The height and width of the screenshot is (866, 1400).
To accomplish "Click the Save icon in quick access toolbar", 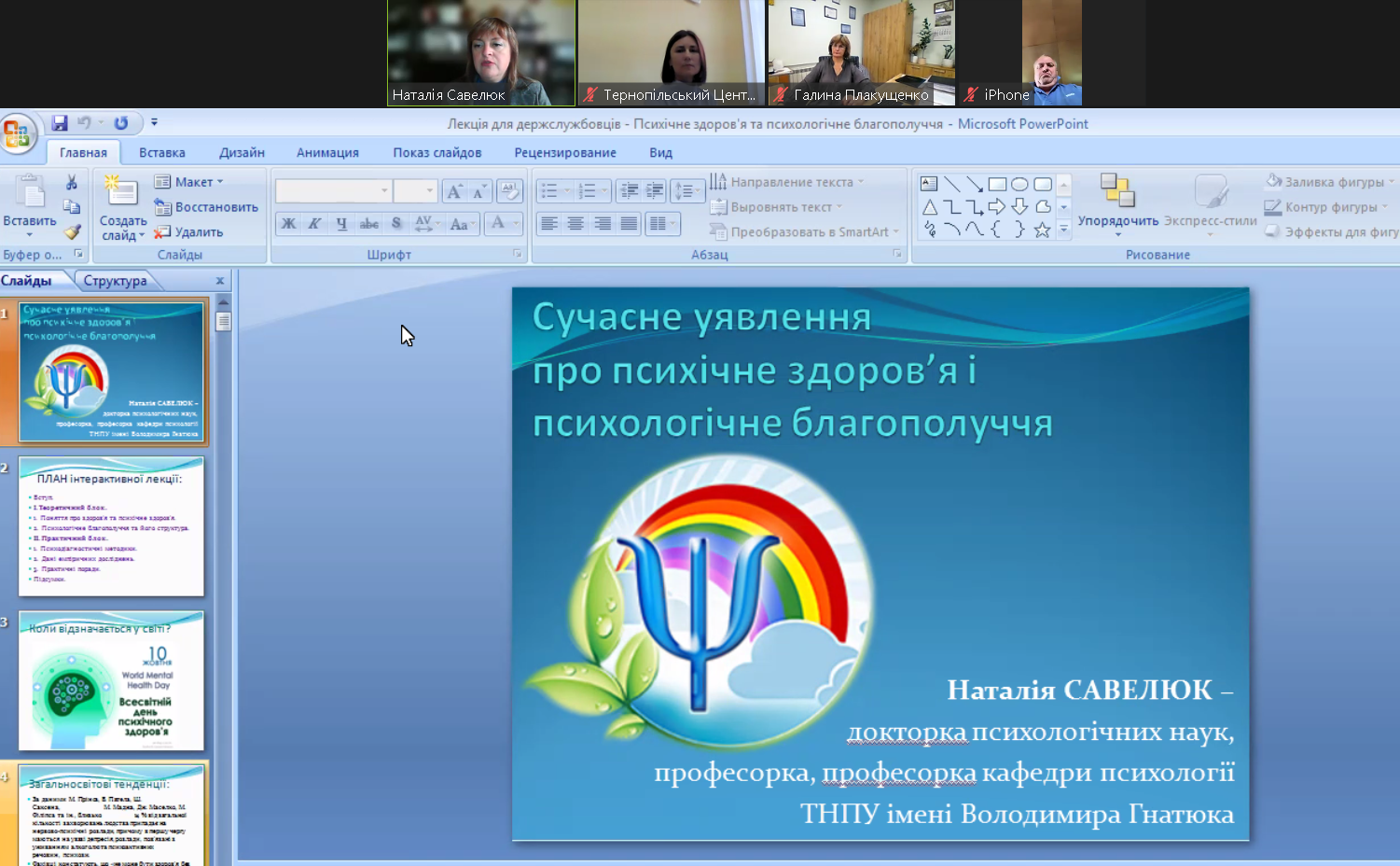I will [60, 123].
